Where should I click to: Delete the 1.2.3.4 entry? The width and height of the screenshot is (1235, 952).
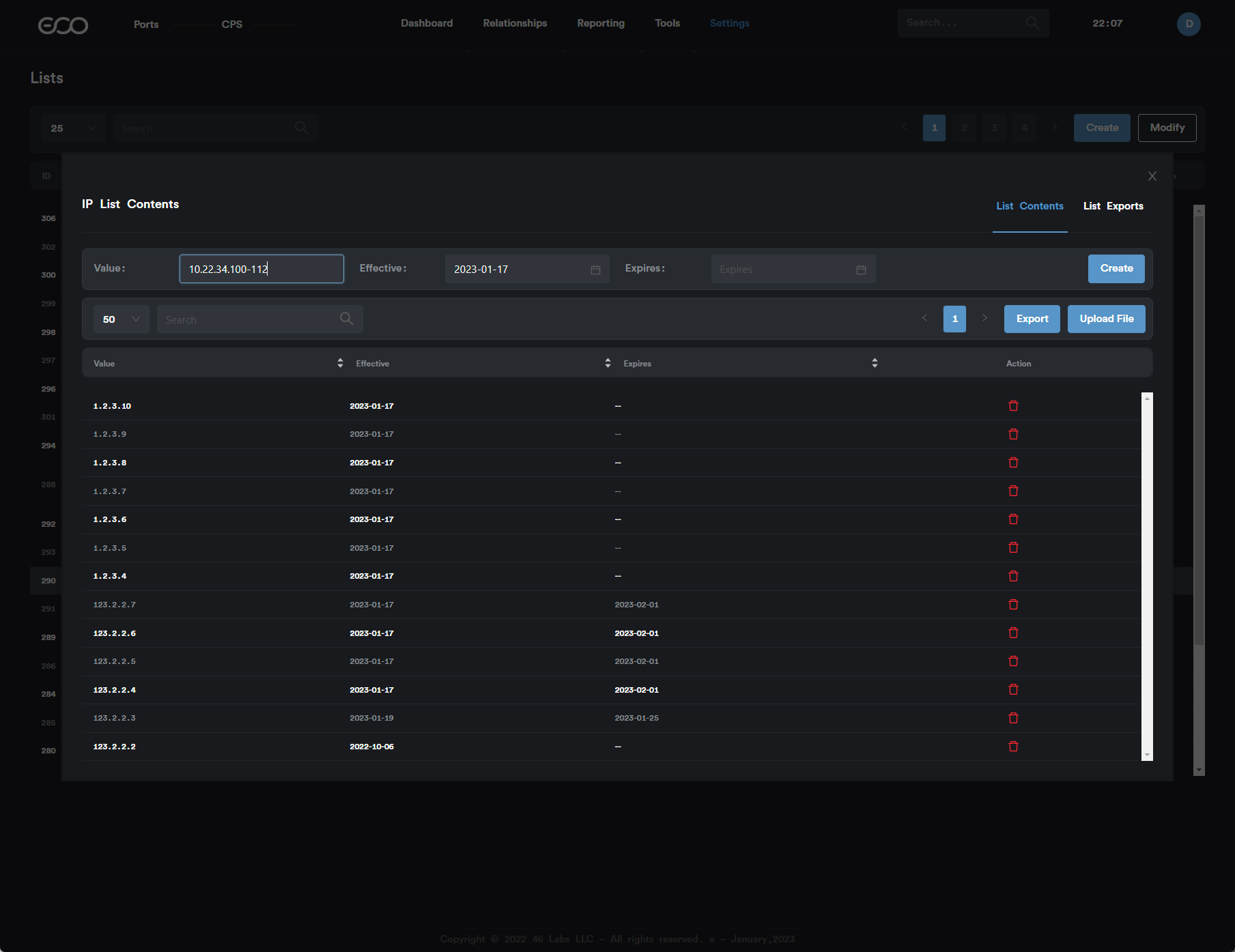click(x=1013, y=576)
